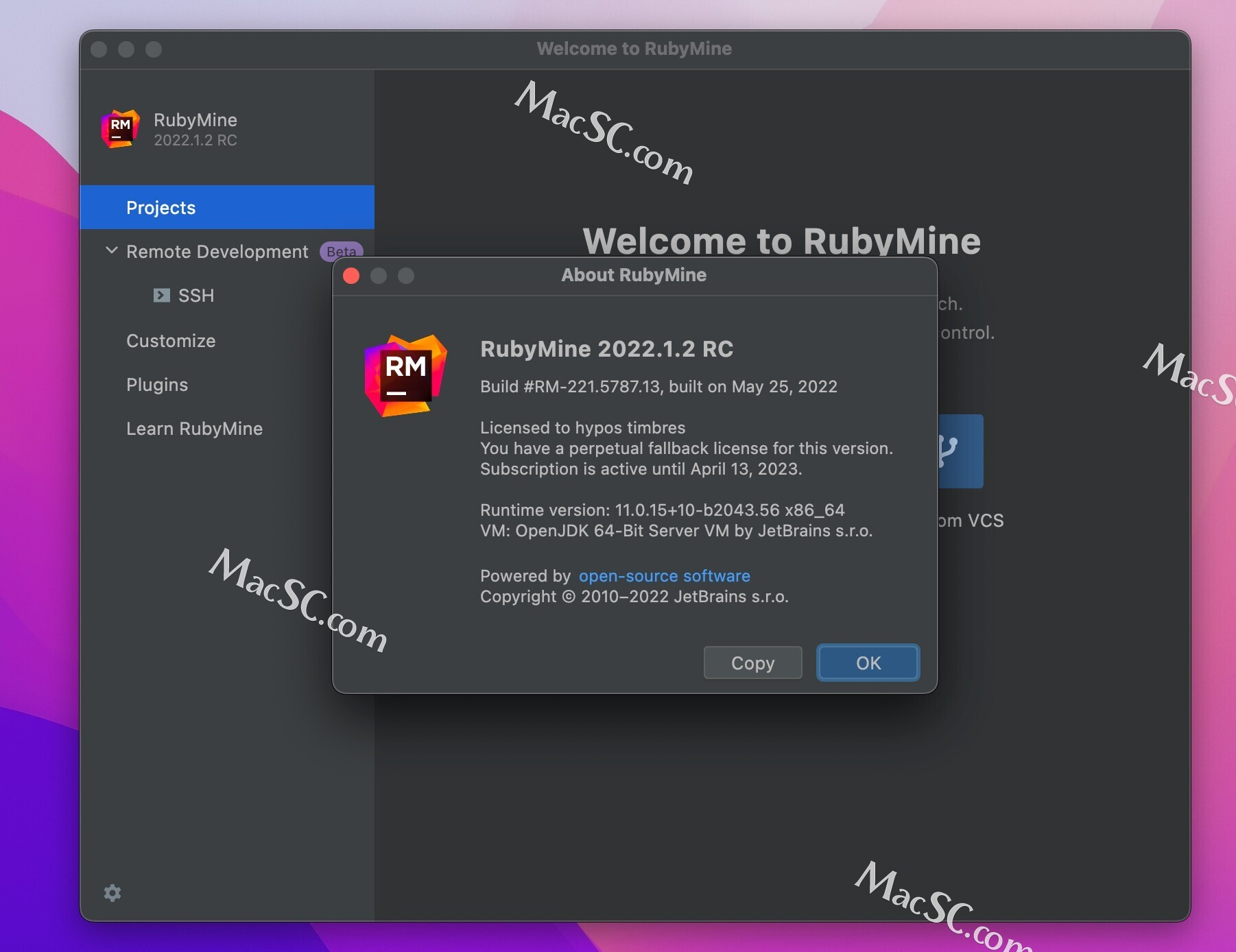Click the 'RubyMine 2022.1.2 RC' heading text

point(606,349)
